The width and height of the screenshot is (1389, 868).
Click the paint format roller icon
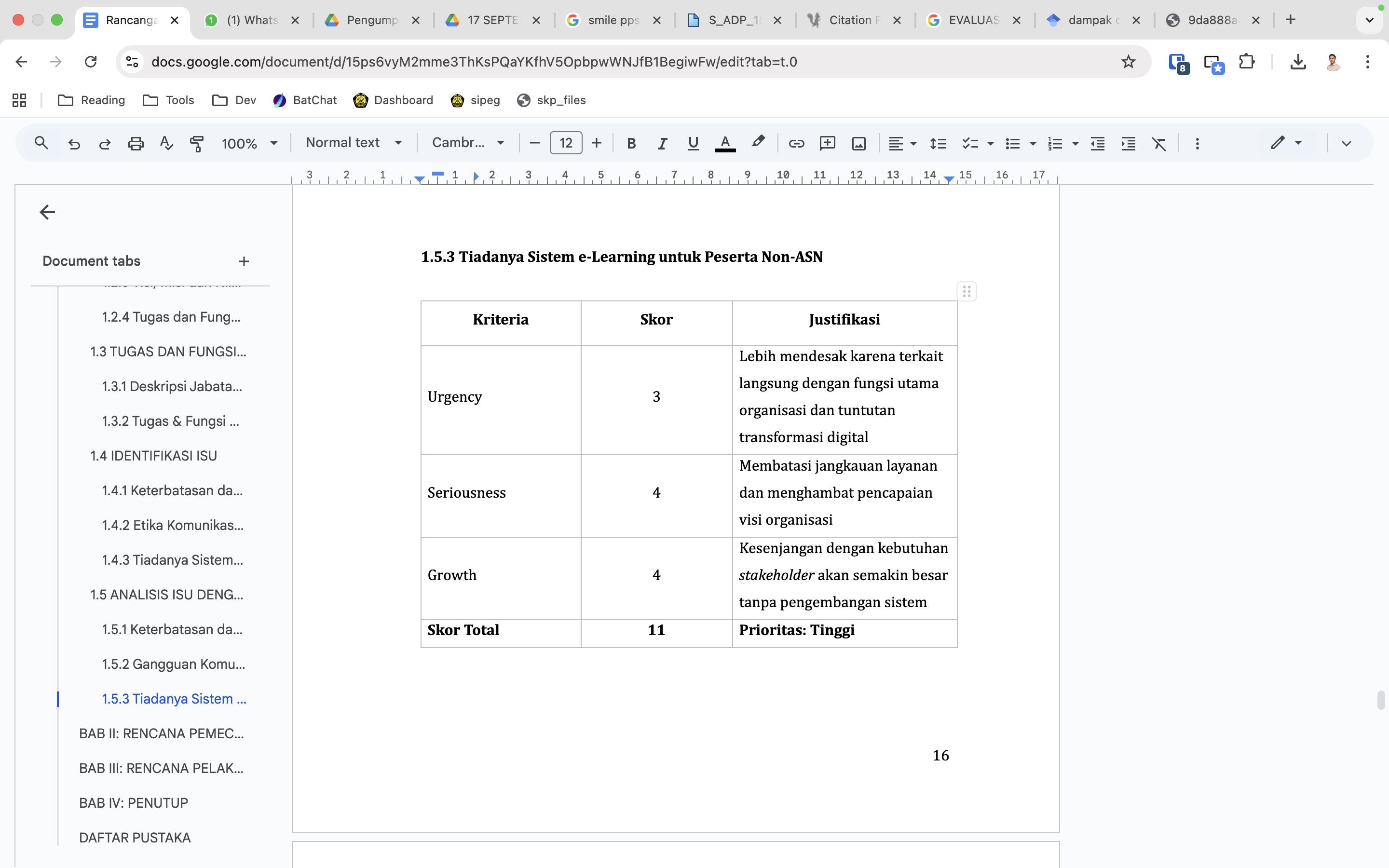coord(197,143)
